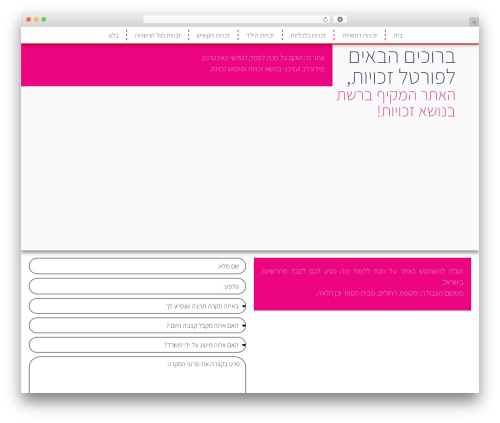Open the זכויות כלכליות menu item
Image resolution: width=500 pixels, height=423 pixels.
pos(308,35)
